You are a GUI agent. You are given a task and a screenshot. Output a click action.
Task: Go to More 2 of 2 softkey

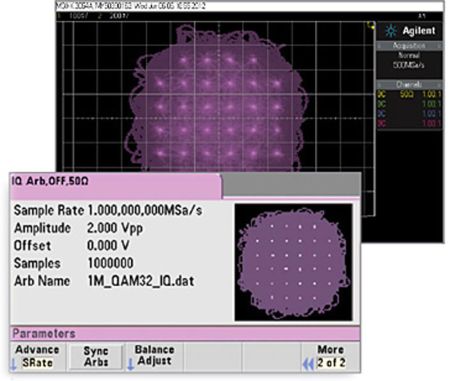point(331,356)
